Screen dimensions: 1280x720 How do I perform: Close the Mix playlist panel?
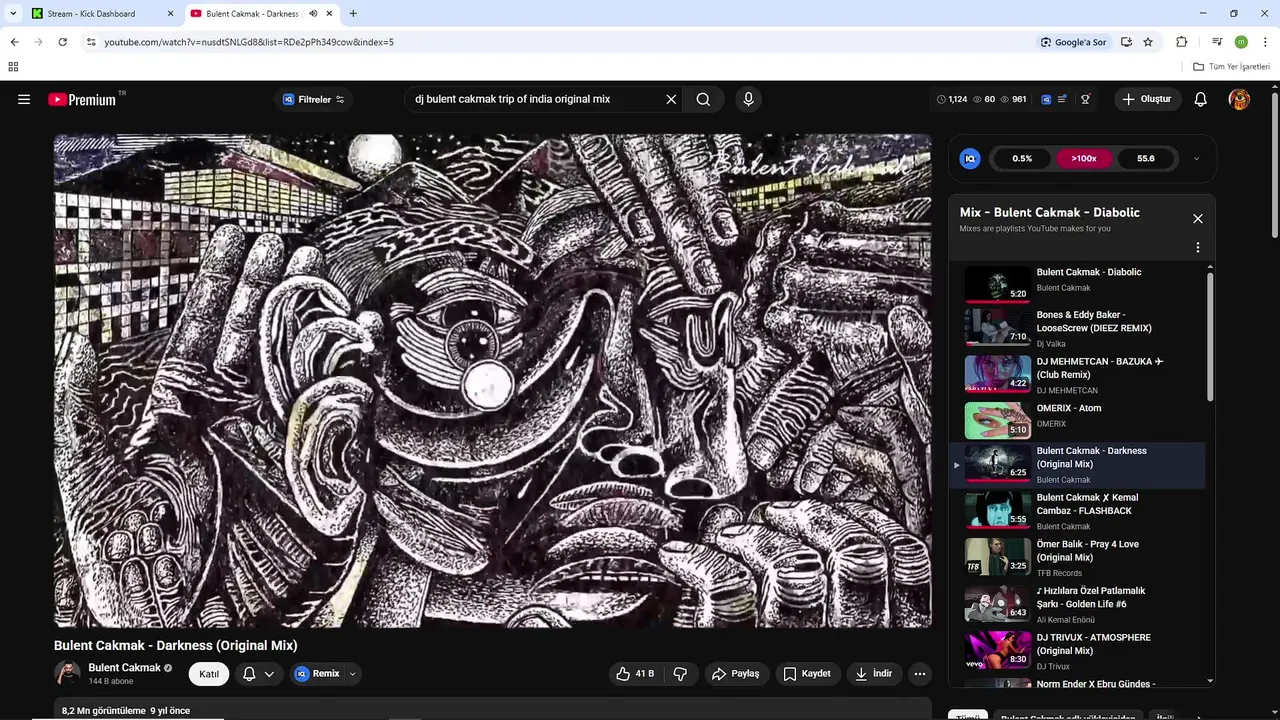pos(1198,218)
